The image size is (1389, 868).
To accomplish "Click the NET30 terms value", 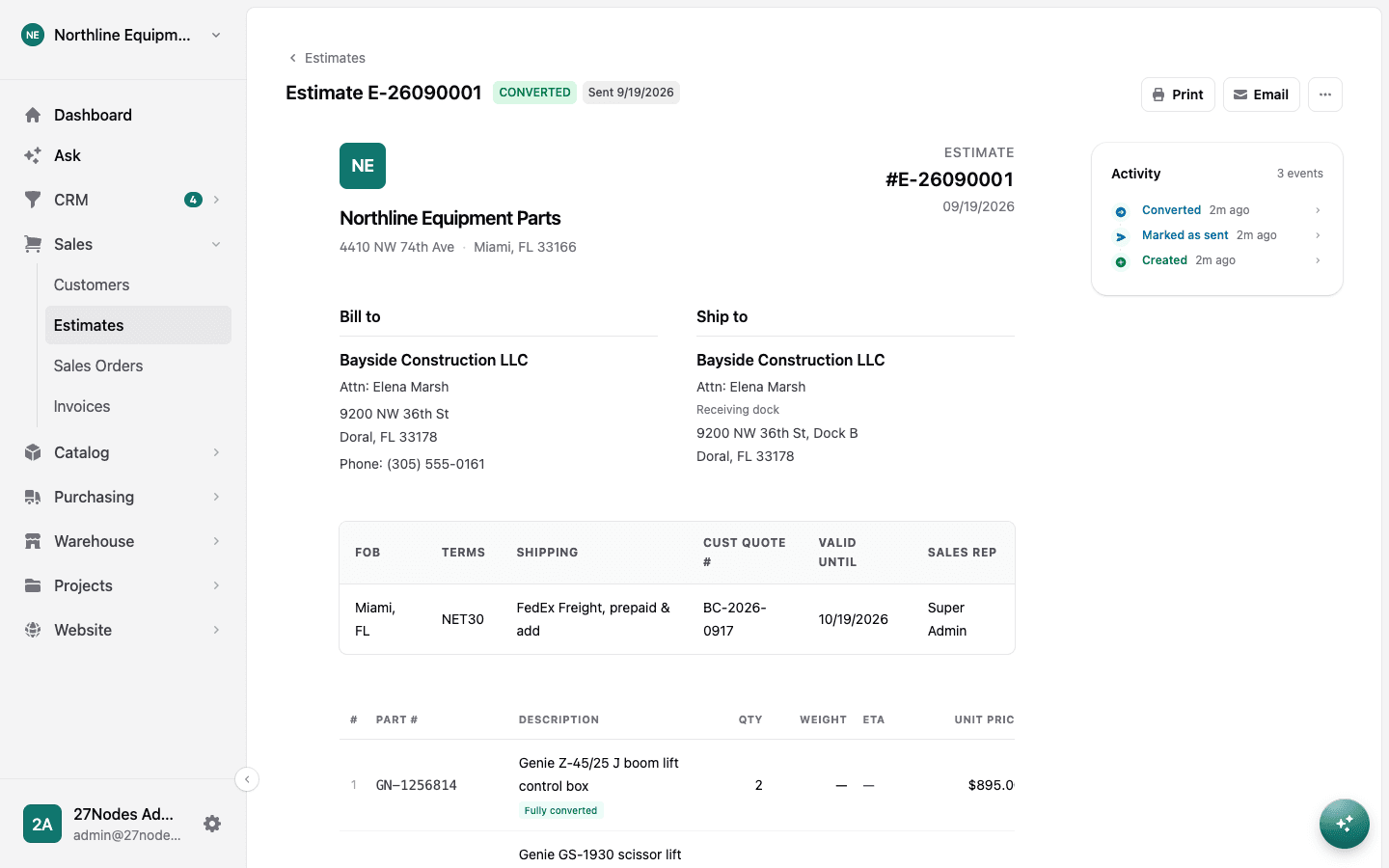I will pos(463,619).
